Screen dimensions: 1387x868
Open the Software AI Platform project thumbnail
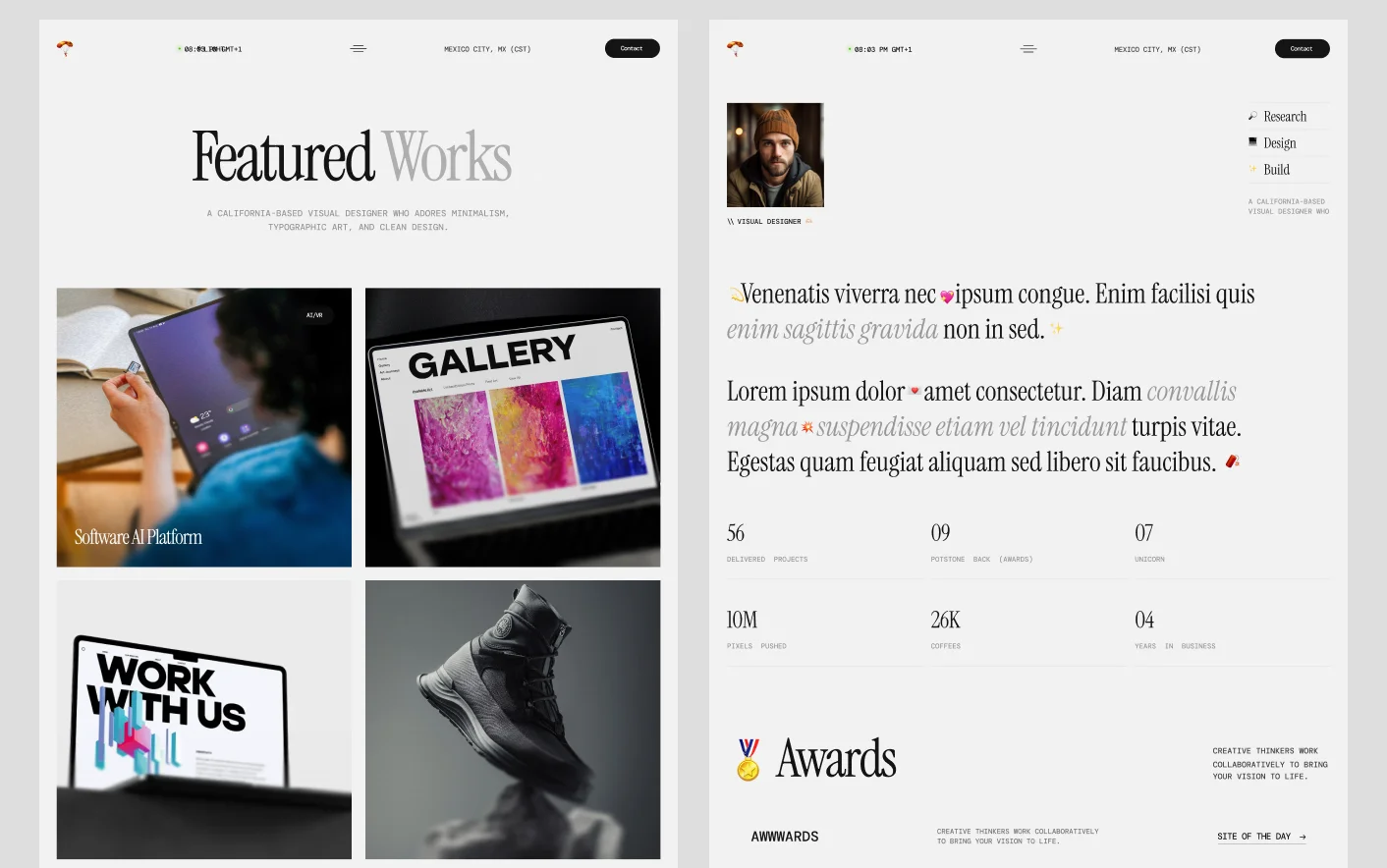pos(203,427)
